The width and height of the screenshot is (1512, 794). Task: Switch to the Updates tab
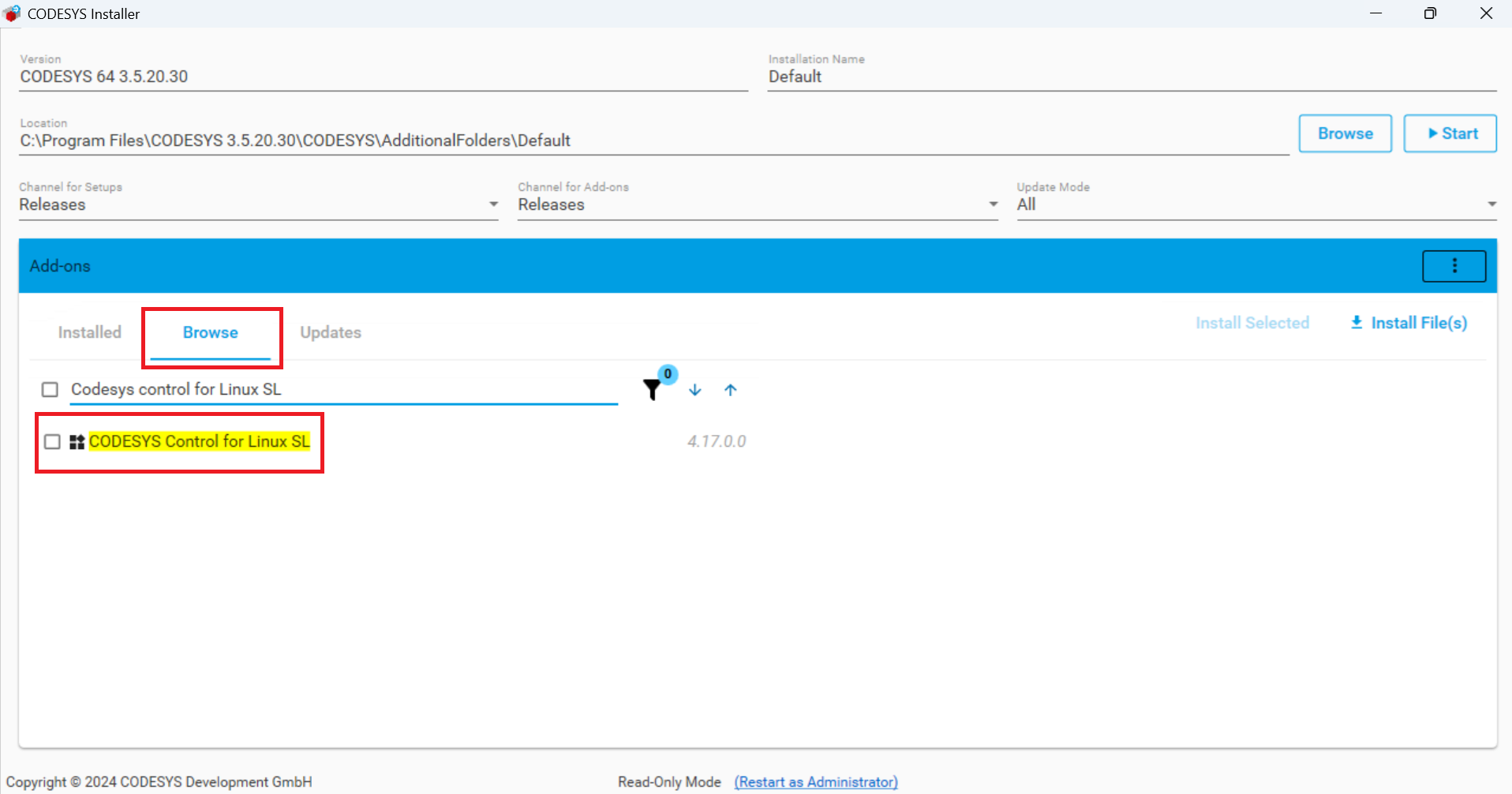pos(331,332)
